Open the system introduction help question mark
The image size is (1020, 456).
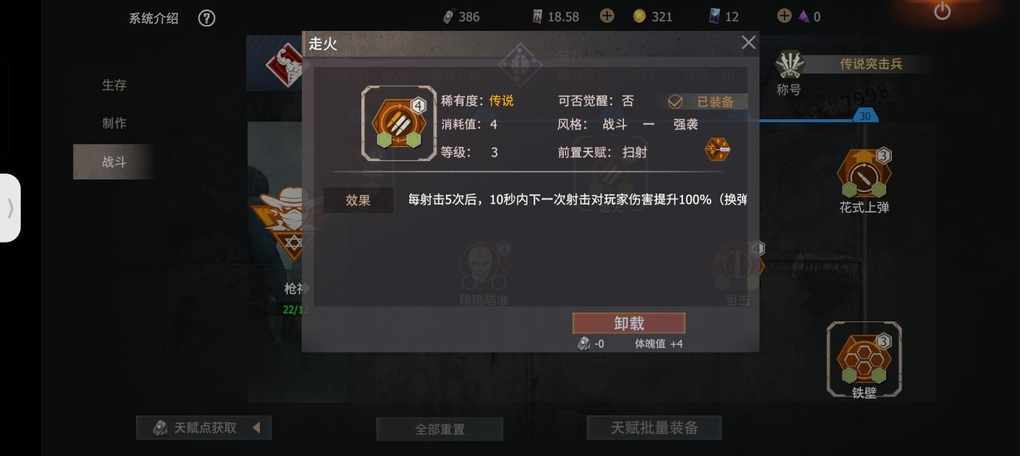[206, 18]
